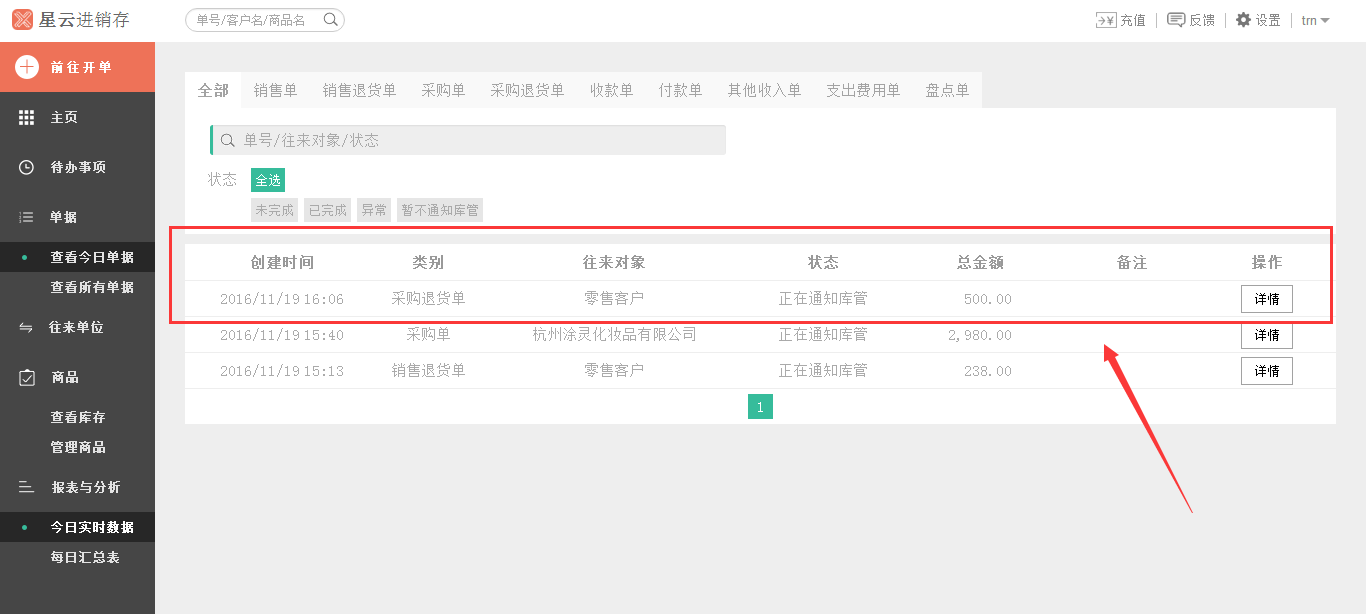Click the 商品 clipboard icon in sidebar
This screenshot has height=614, width=1366.
point(27,377)
